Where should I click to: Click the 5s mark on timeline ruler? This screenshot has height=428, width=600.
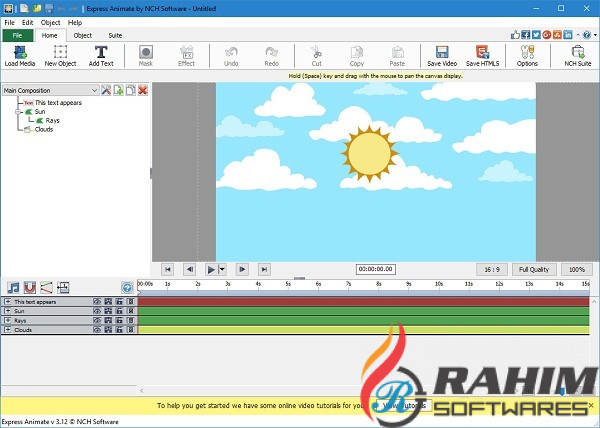click(288, 285)
